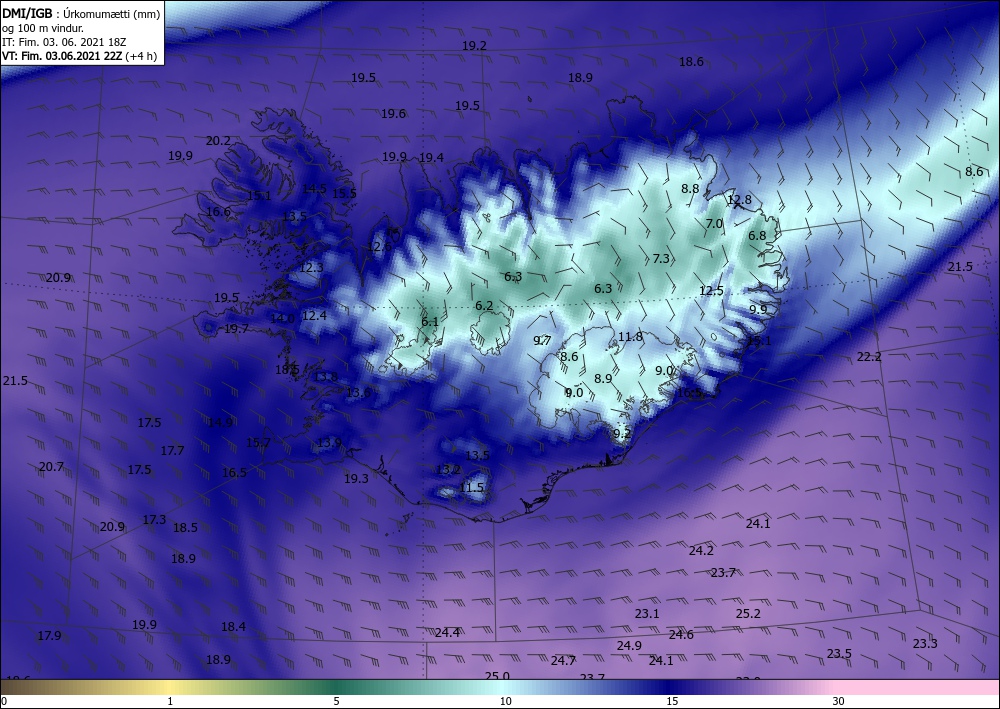Select the '12.4' map value
This screenshot has width=1000, height=709.
(314, 316)
